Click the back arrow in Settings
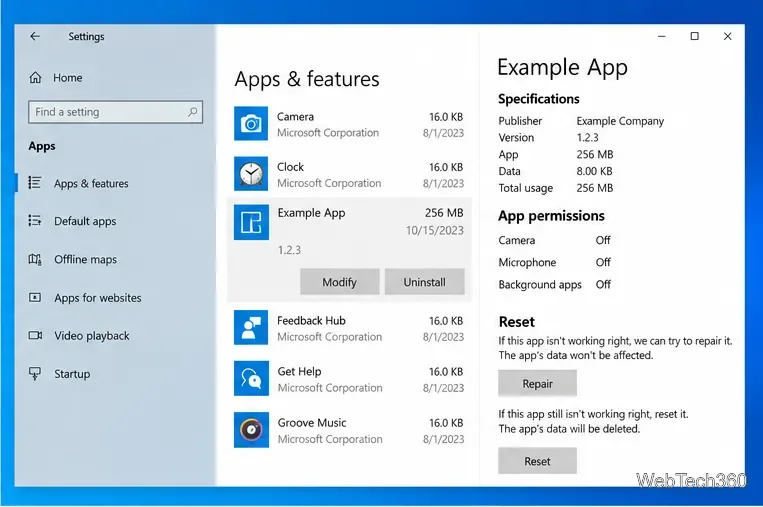Image resolution: width=763 pixels, height=507 pixels. coord(35,36)
